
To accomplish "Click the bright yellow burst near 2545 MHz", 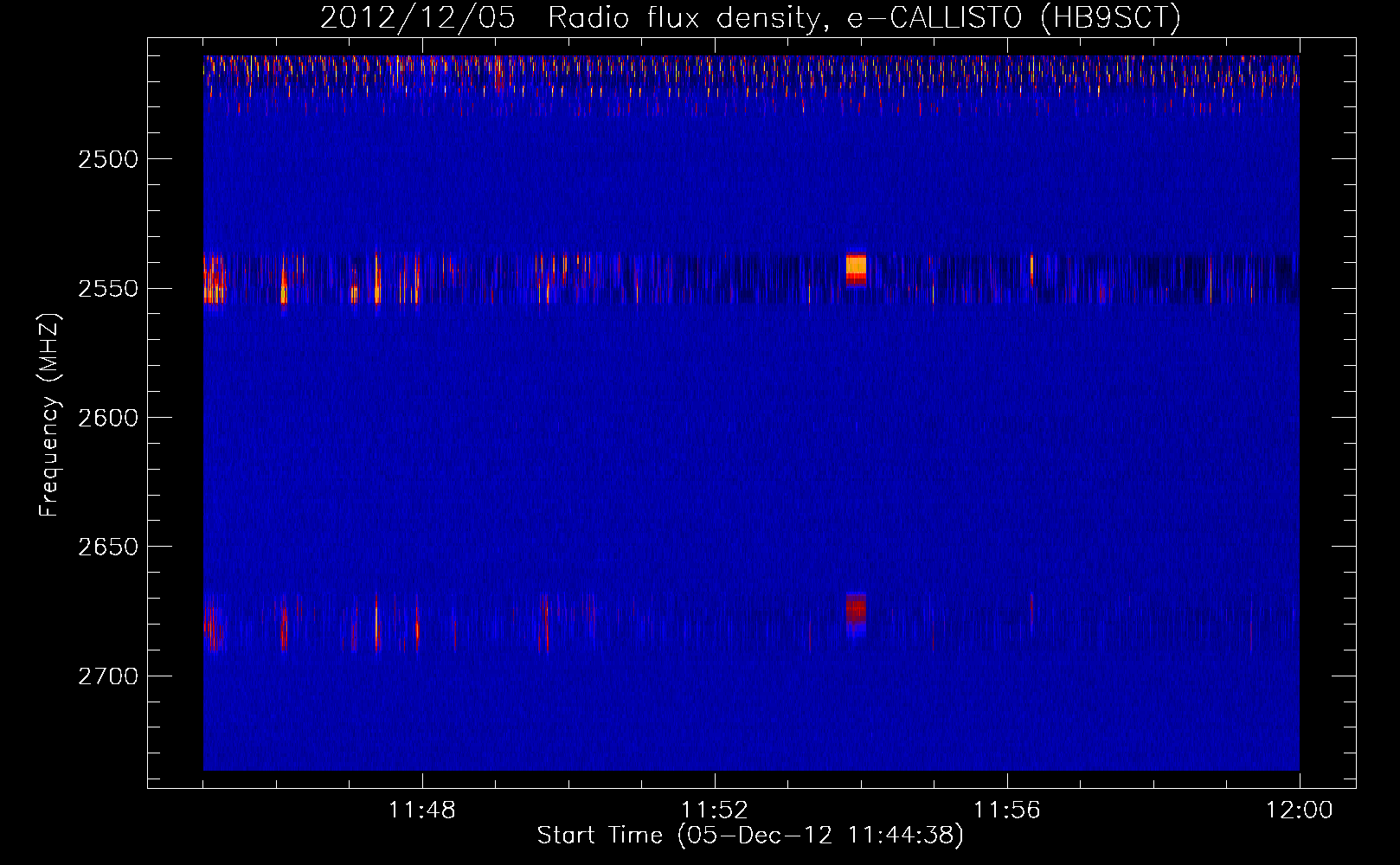I will pos(856,270).
